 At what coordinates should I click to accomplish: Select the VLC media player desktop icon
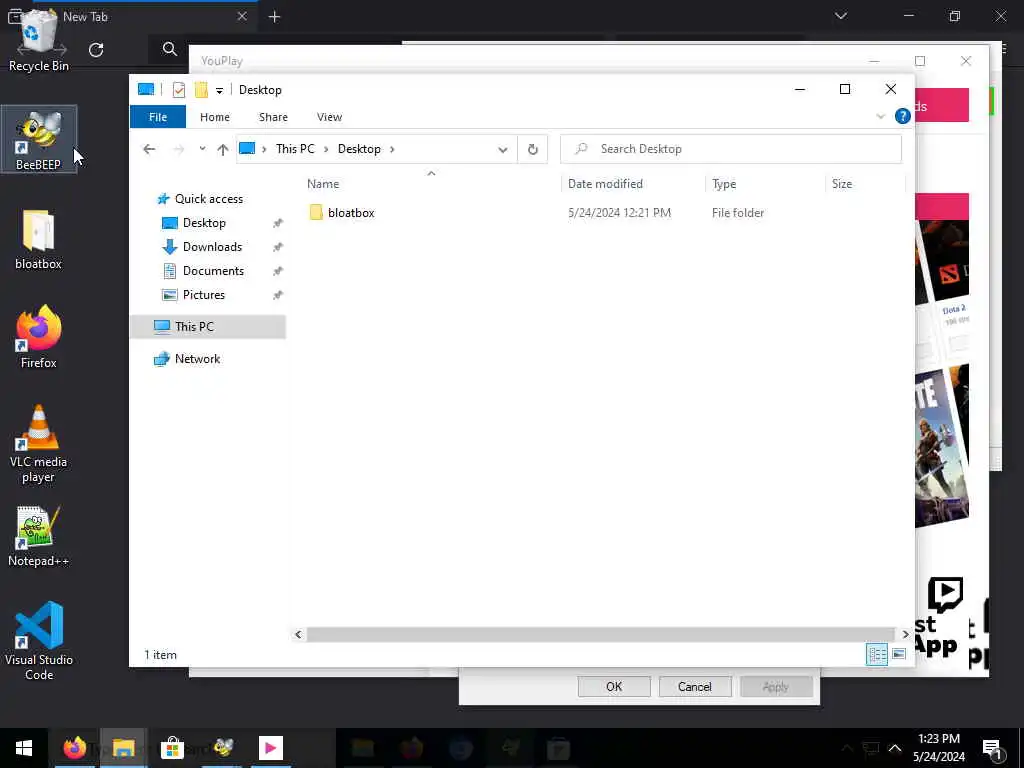pyautogui.click(x=39, y=444)
